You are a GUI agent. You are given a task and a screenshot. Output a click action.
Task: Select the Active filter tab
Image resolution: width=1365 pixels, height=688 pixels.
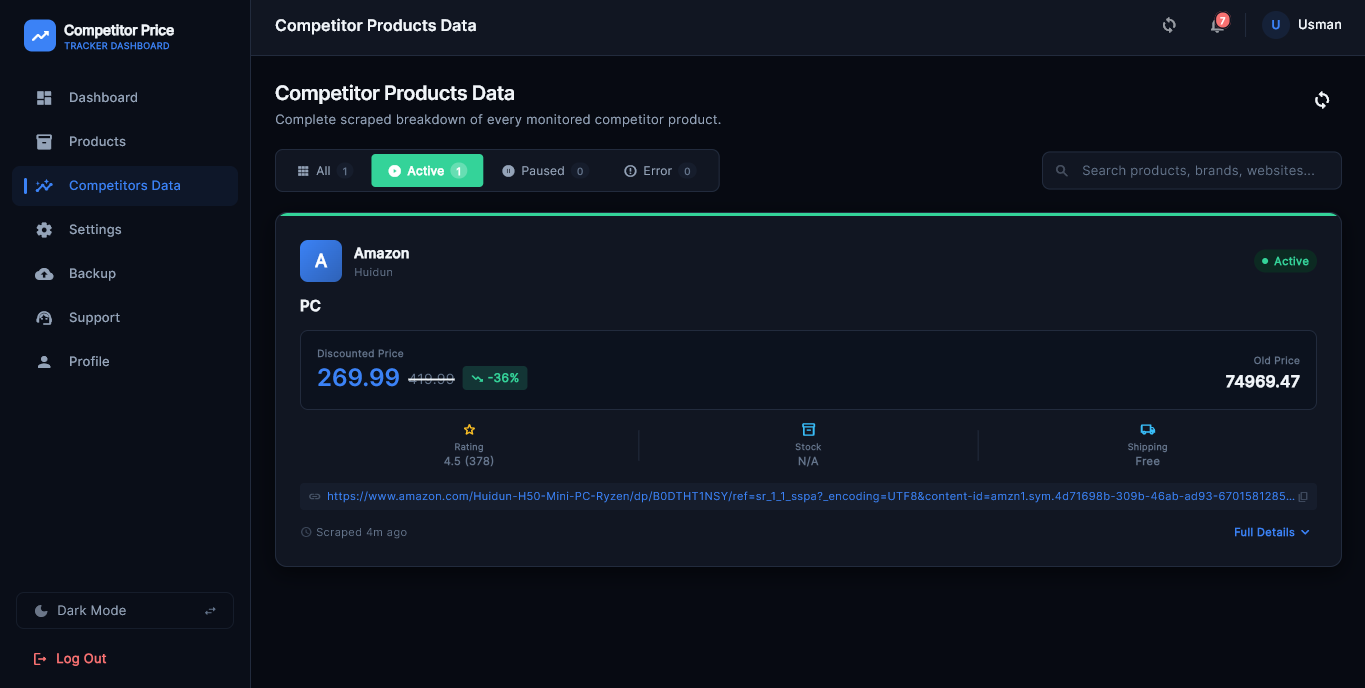(x=427, y=171)
